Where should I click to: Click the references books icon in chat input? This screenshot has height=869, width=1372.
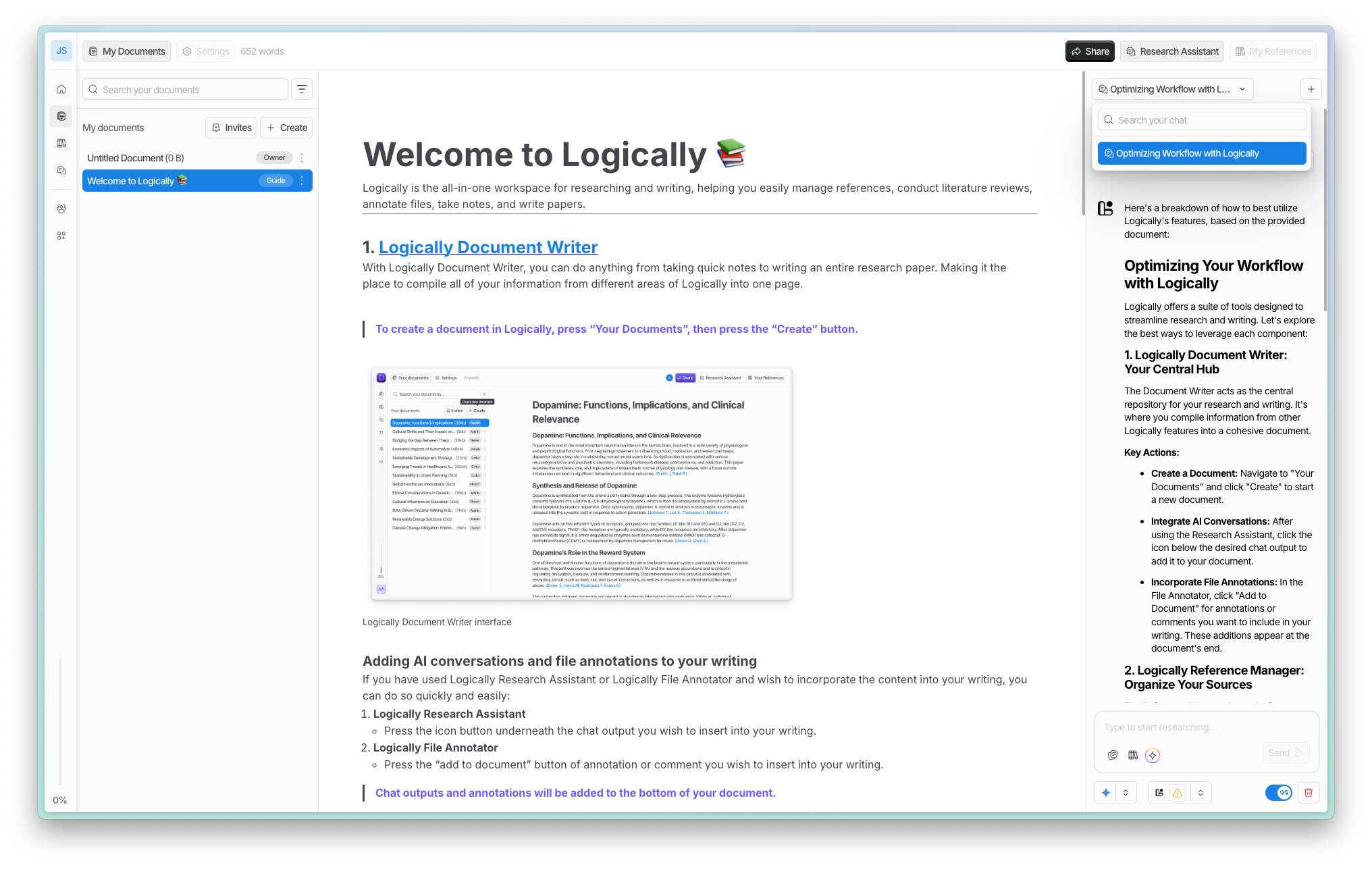click(1133, 755)
